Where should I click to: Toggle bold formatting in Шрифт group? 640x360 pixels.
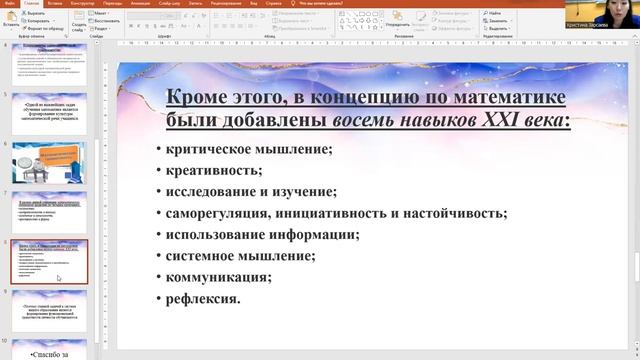[x=131, y=26]
